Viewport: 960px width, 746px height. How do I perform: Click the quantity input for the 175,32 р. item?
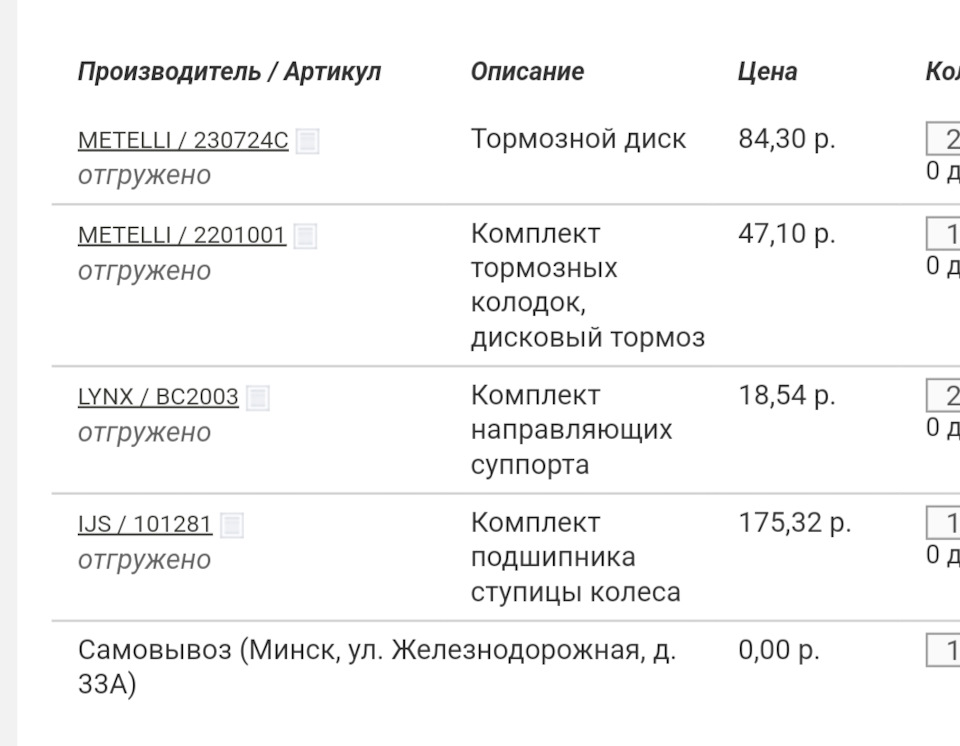[x=944, y=523]
